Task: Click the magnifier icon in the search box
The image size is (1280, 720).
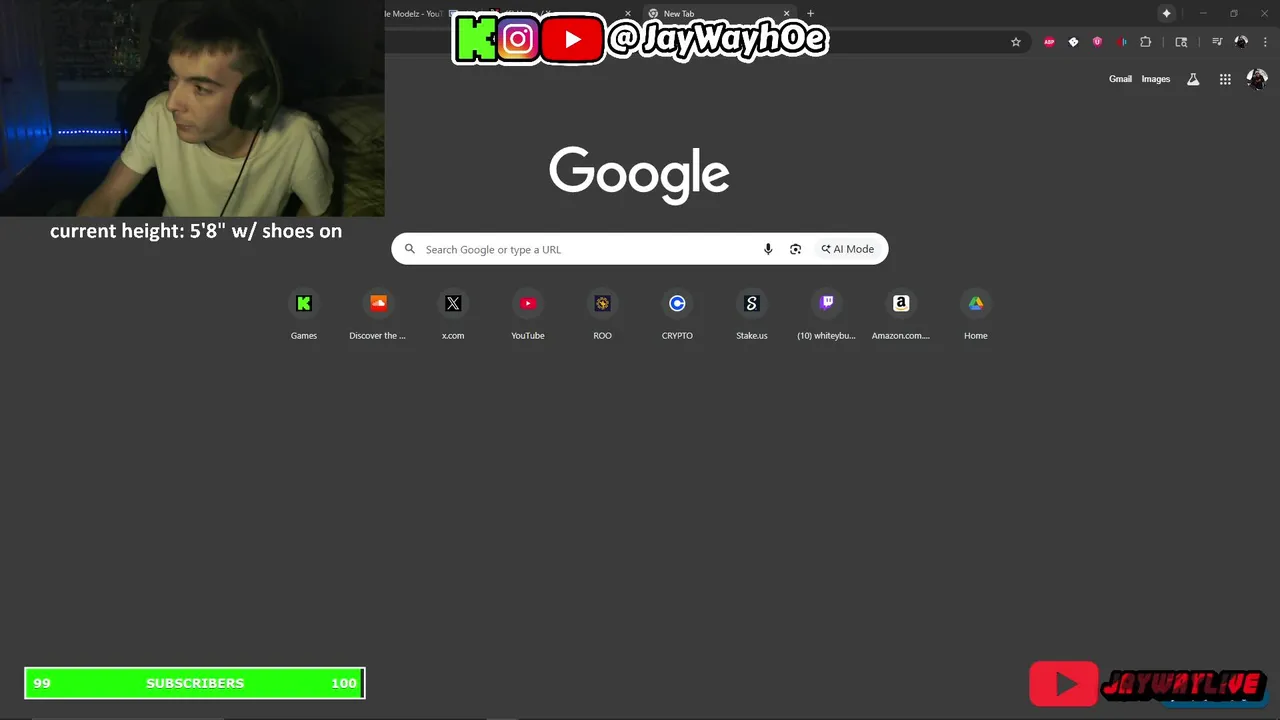Action: pos(410,249)
